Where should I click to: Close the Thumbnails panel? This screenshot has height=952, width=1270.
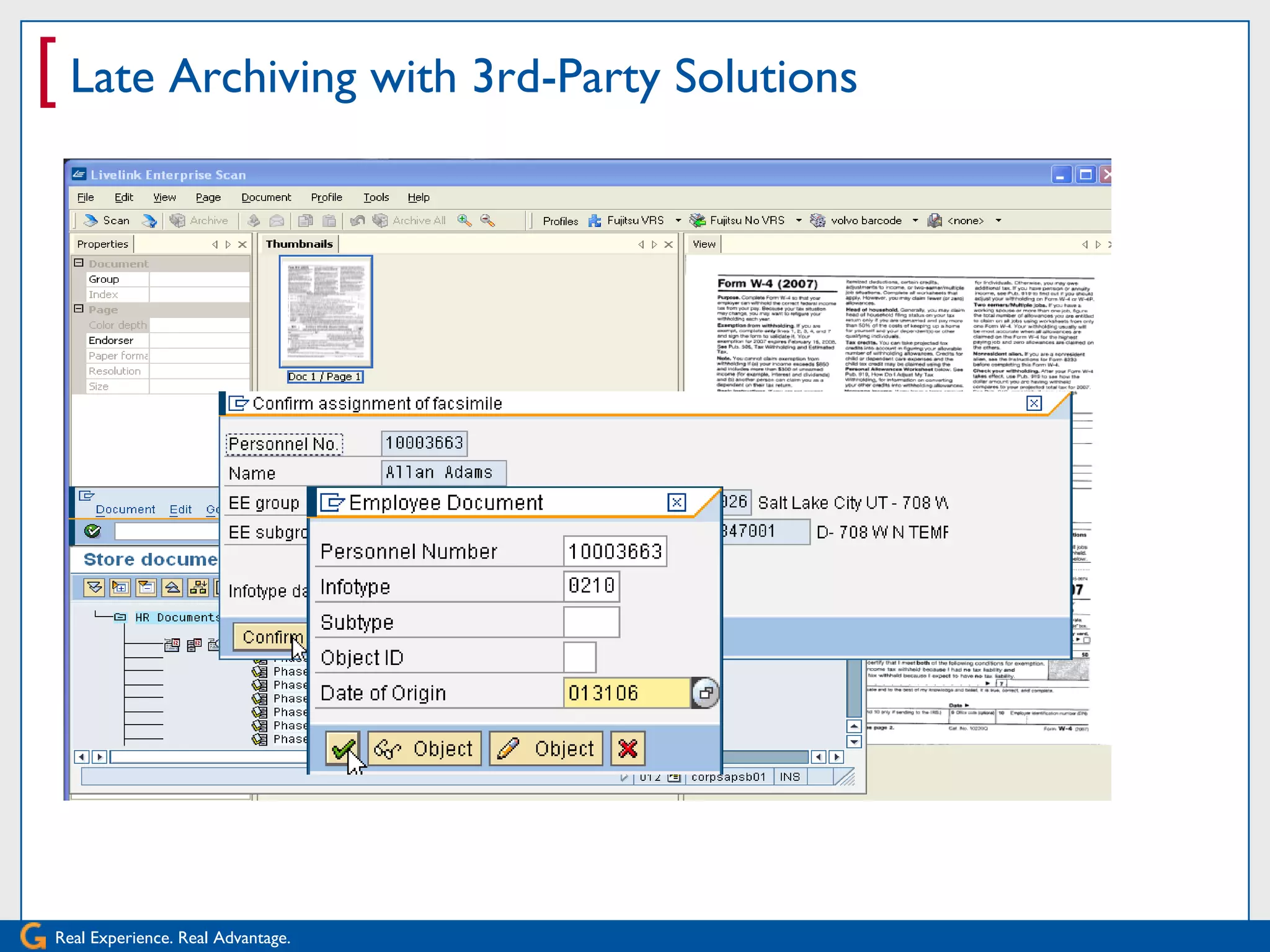click(668, 245)
